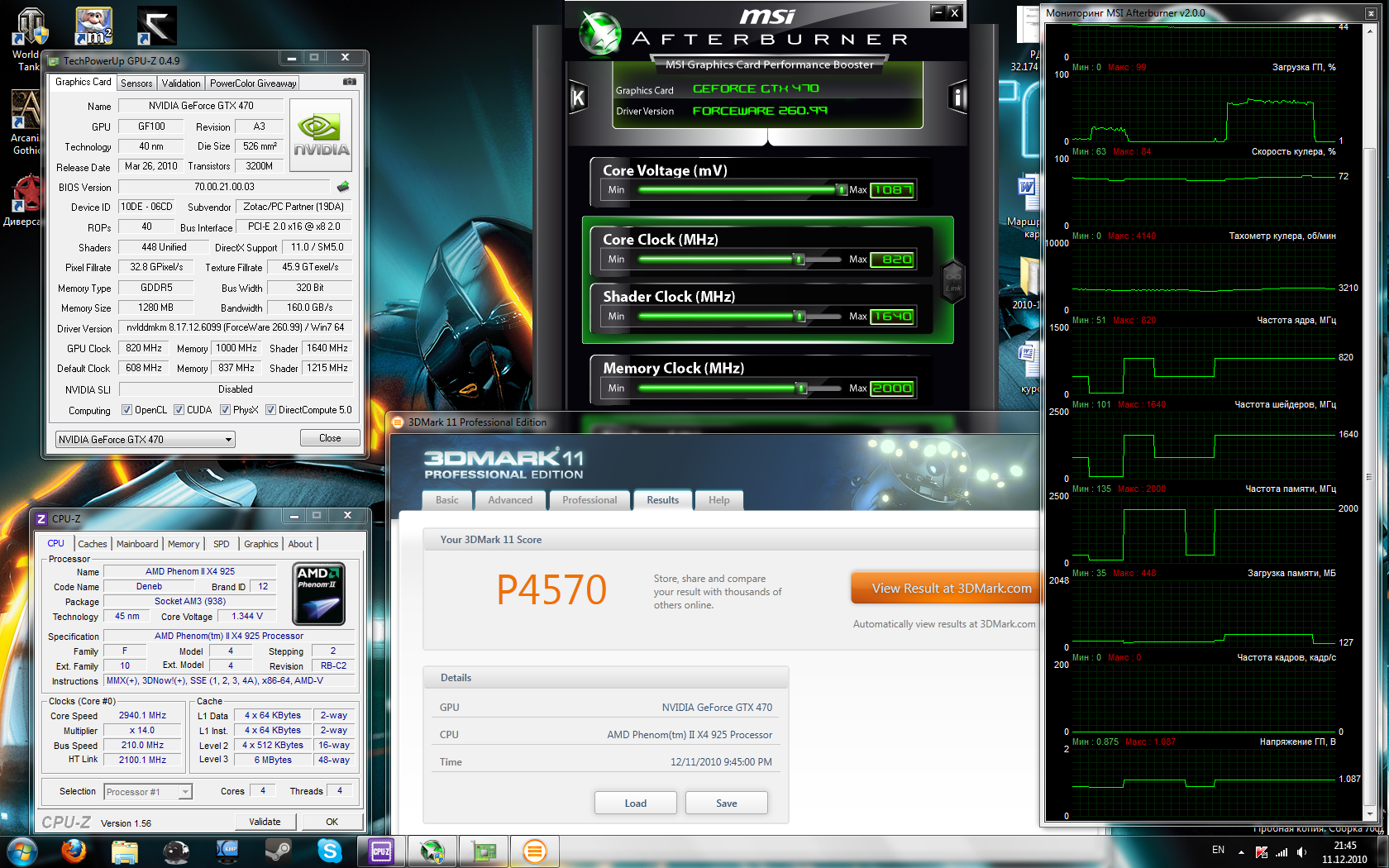The width and height of the screenshot is (1389, 868).
Task: Adjust the Shader Clock slider handle
Action: coord(800,317)
